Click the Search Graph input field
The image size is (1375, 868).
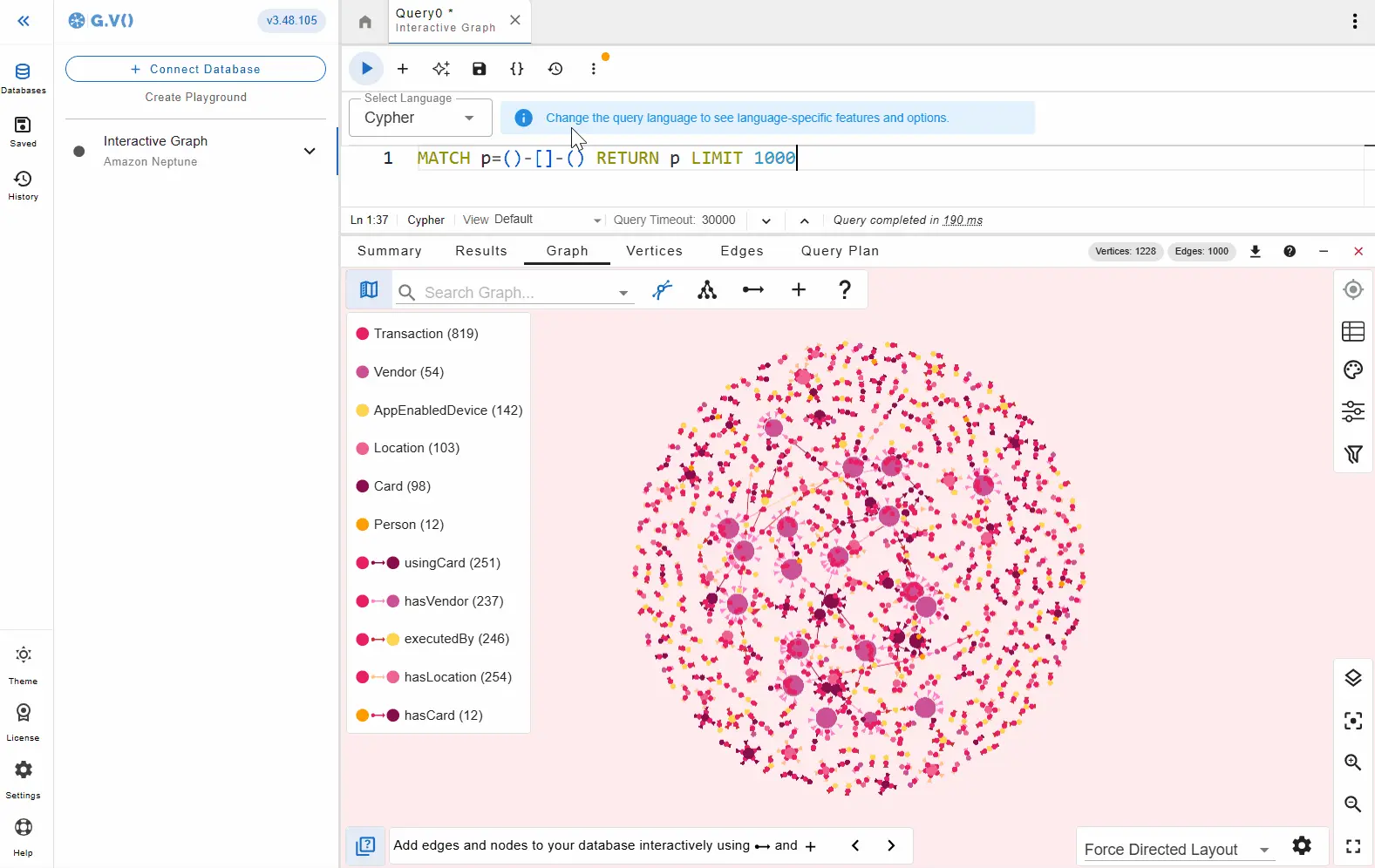coord(514,293)
